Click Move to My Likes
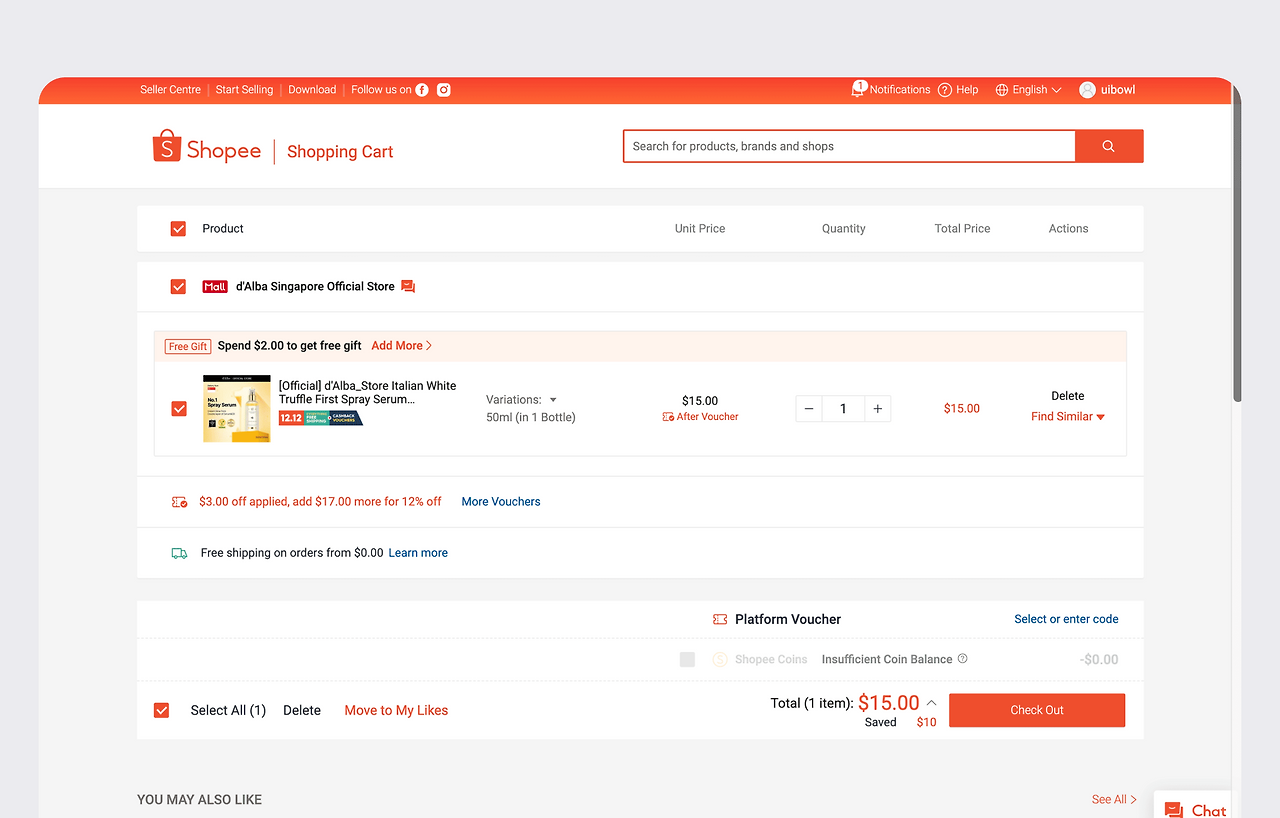Viewport: 1280px width, 818px height. [x=396, y=711]
